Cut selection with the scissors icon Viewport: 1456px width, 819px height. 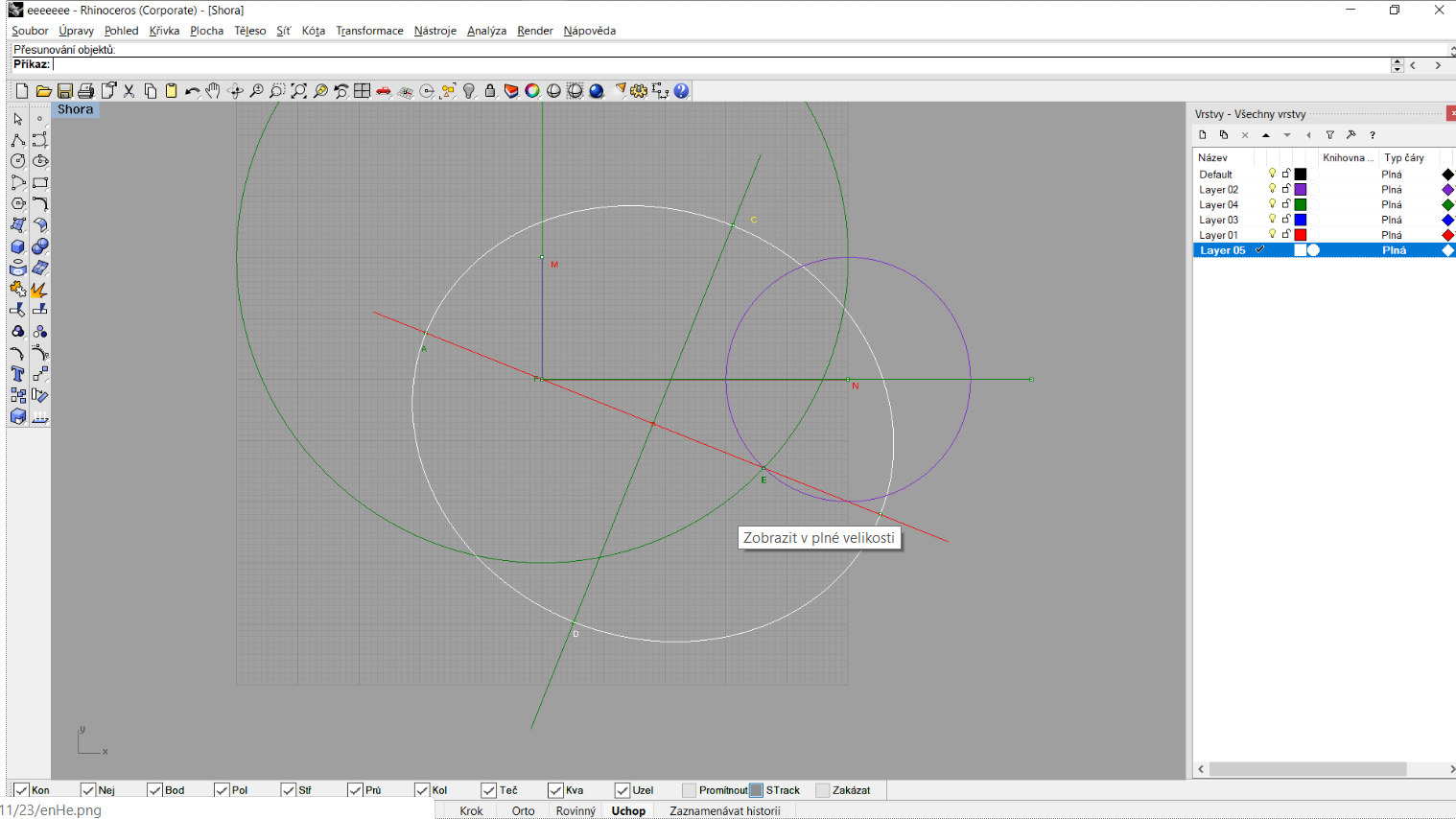coord(129,91)
